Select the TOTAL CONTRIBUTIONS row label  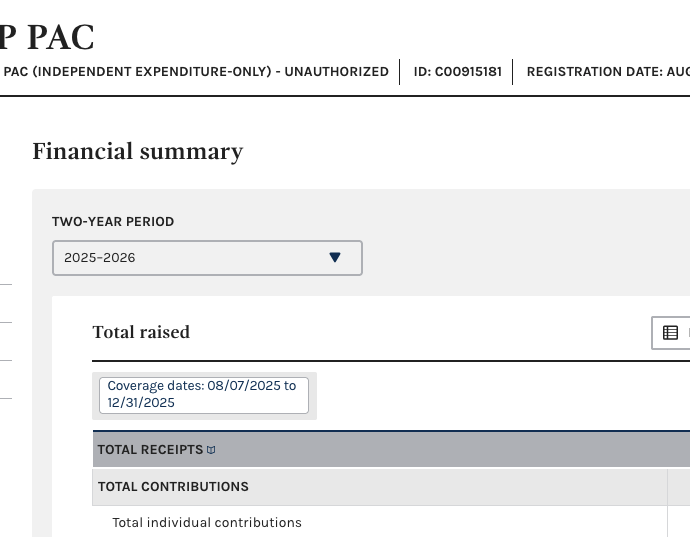[x=173, y=487]
